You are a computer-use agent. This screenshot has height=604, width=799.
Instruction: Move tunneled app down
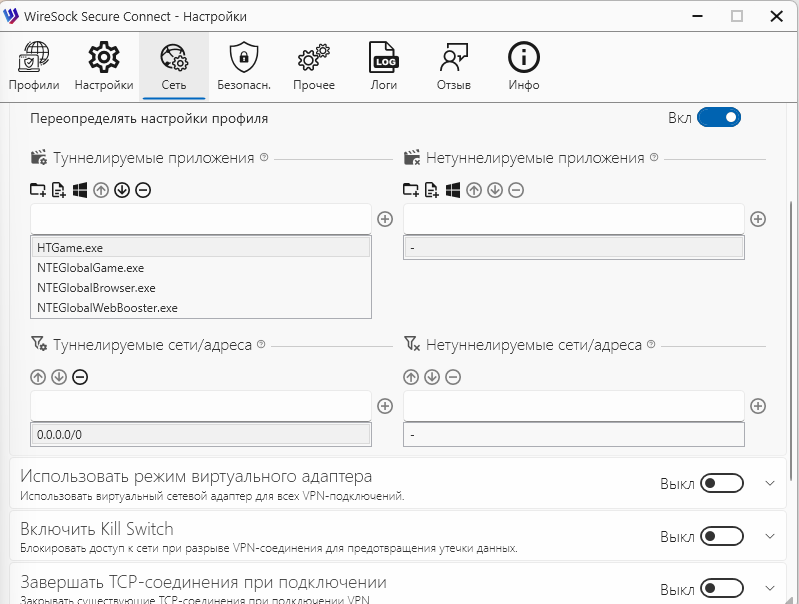[x=122, y=191]
